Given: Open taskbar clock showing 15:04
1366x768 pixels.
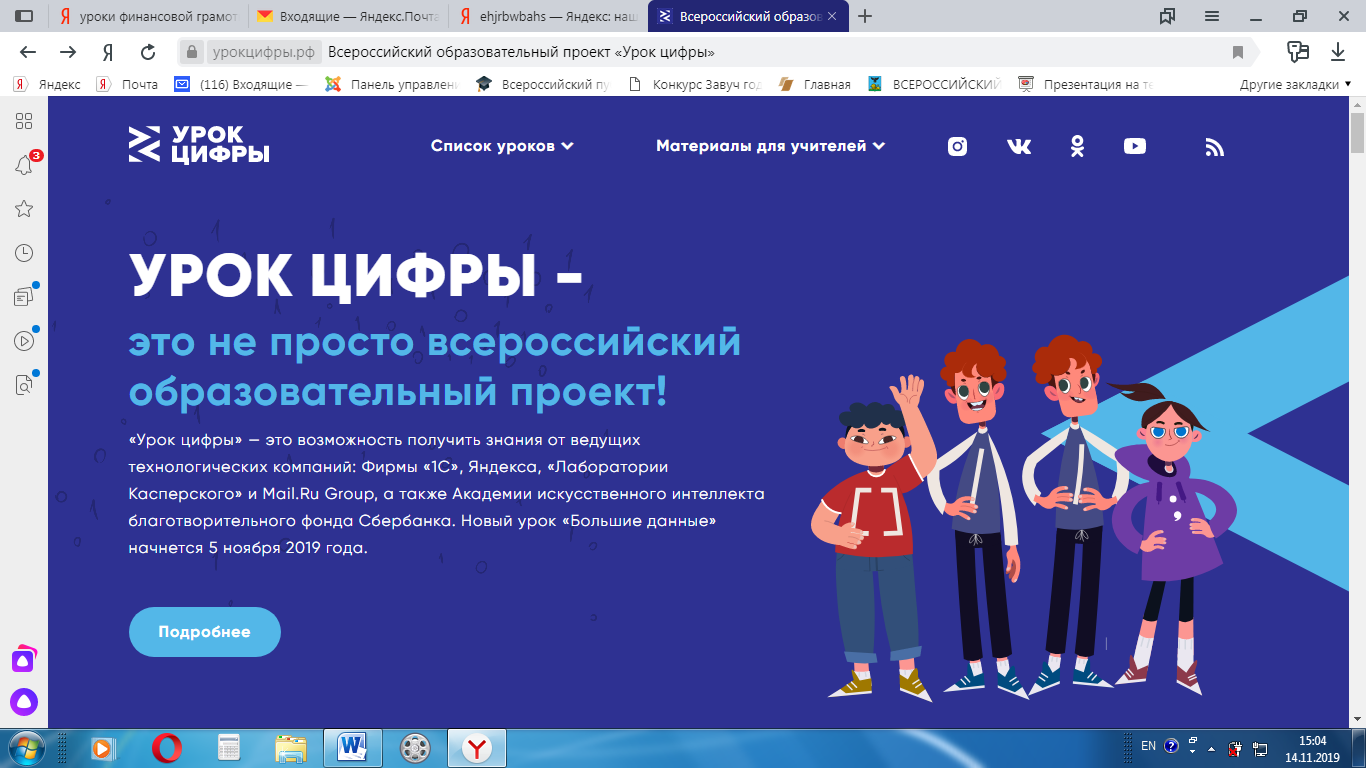Looking at the screenshot, I should coord(1312,748).
